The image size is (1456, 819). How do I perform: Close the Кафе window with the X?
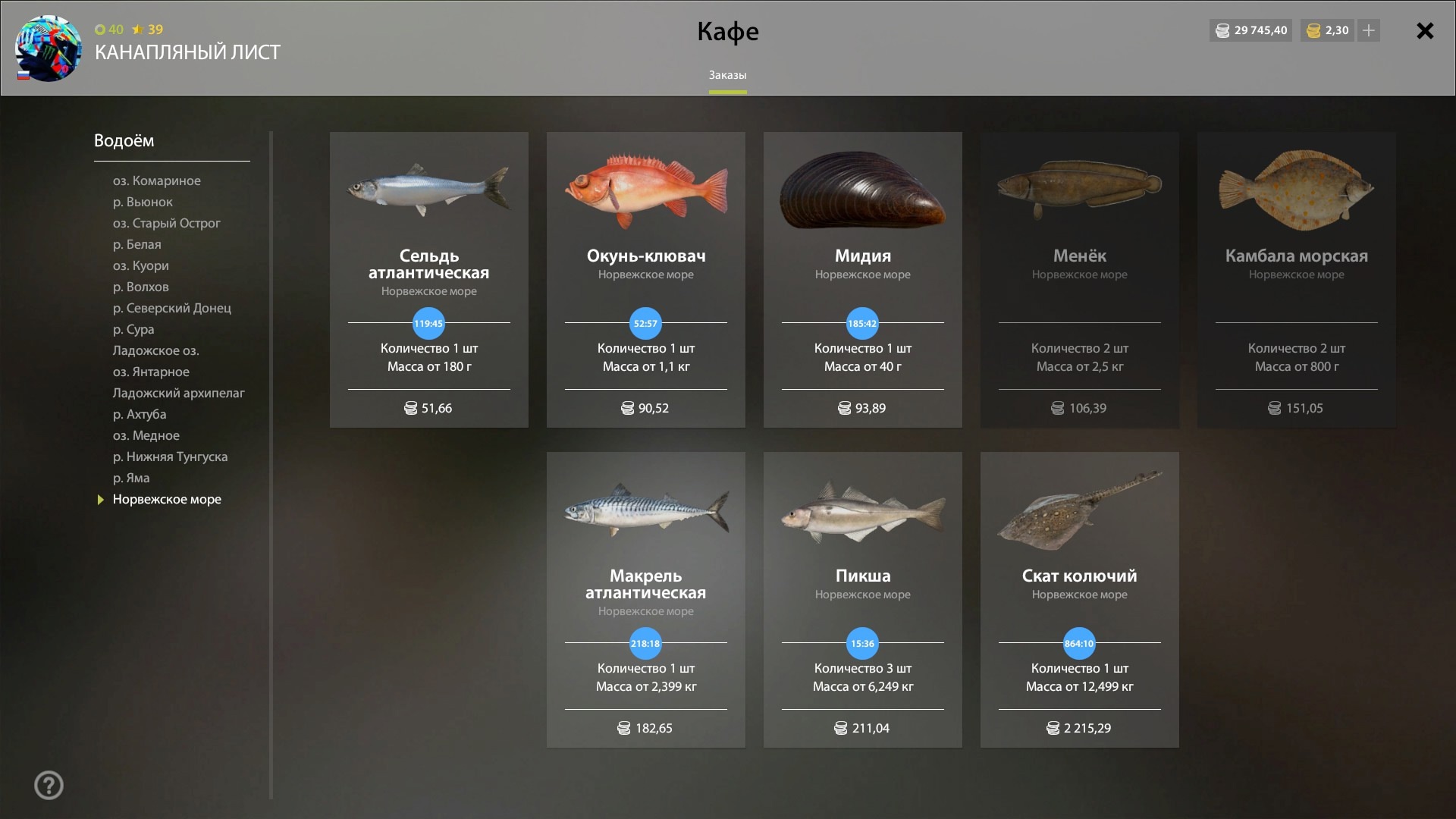tap(1425, 31)
